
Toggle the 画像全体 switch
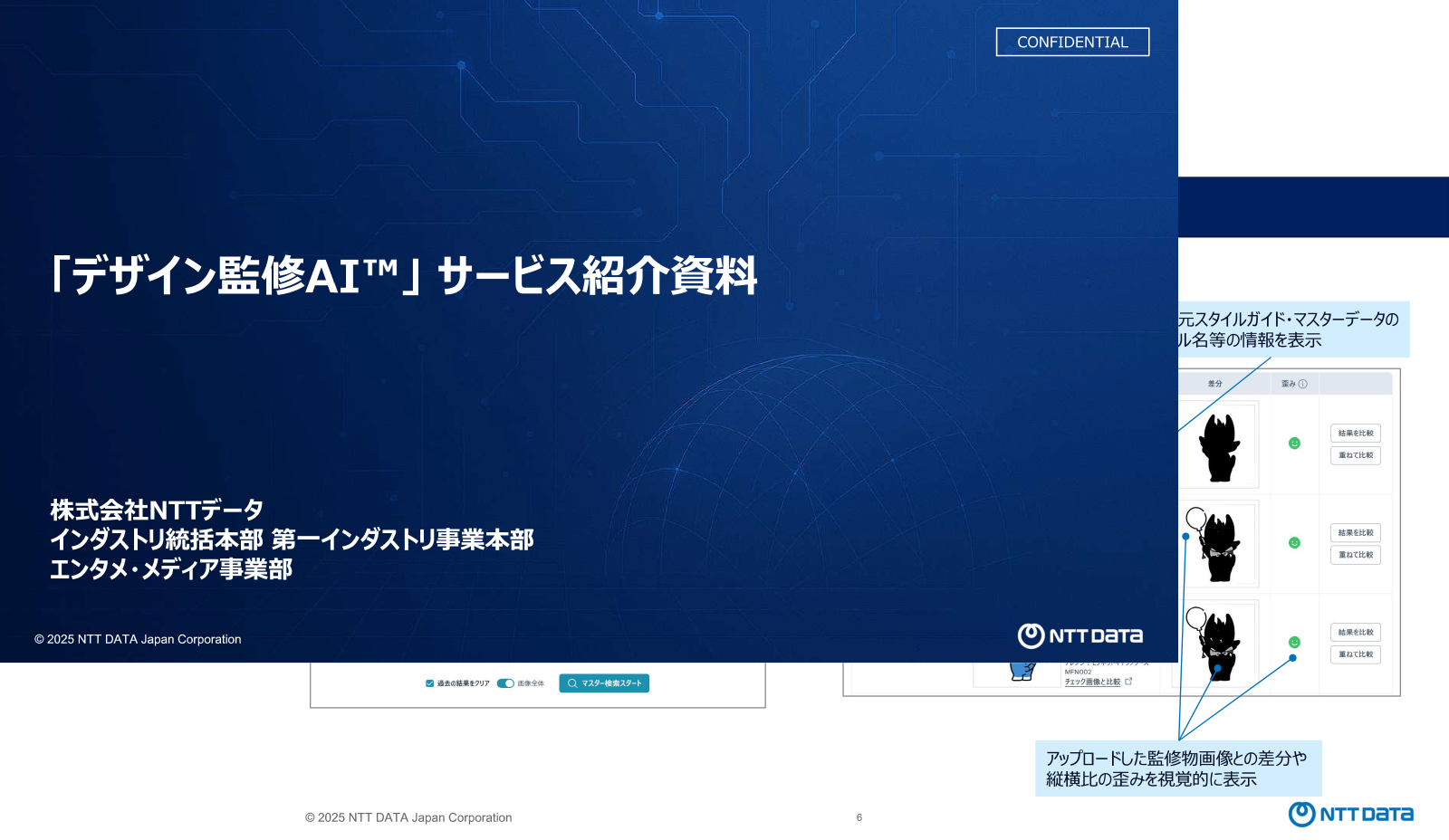pos(505,683)
